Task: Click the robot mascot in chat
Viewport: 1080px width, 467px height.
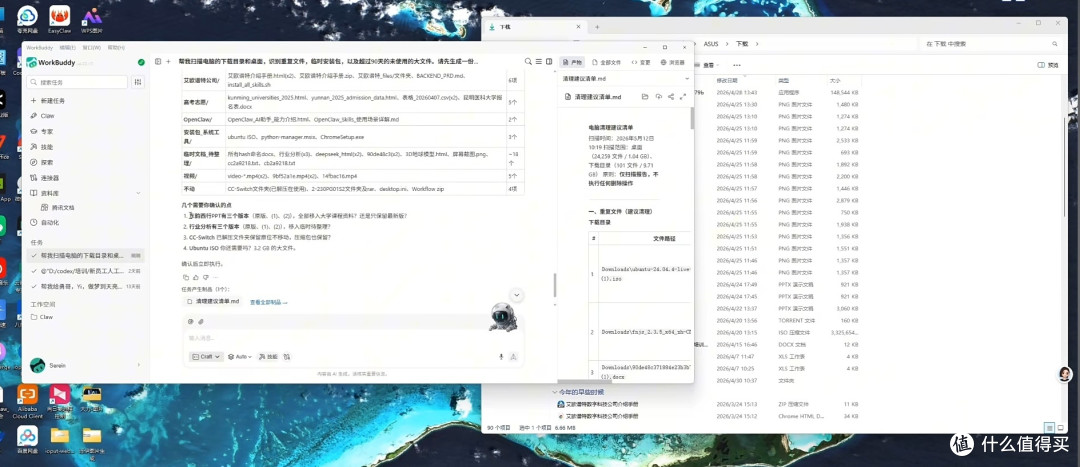Action: (x=503, y=316)
